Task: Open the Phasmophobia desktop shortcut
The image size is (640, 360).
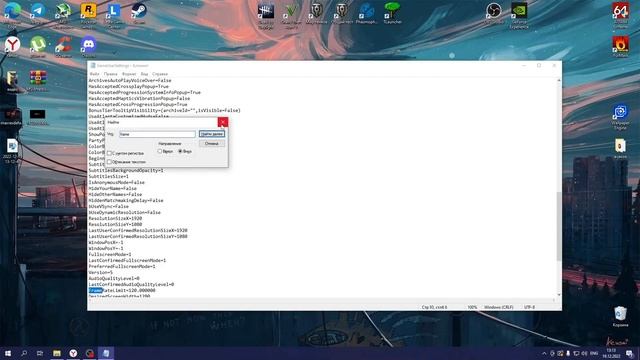Action: coord(367,11)
